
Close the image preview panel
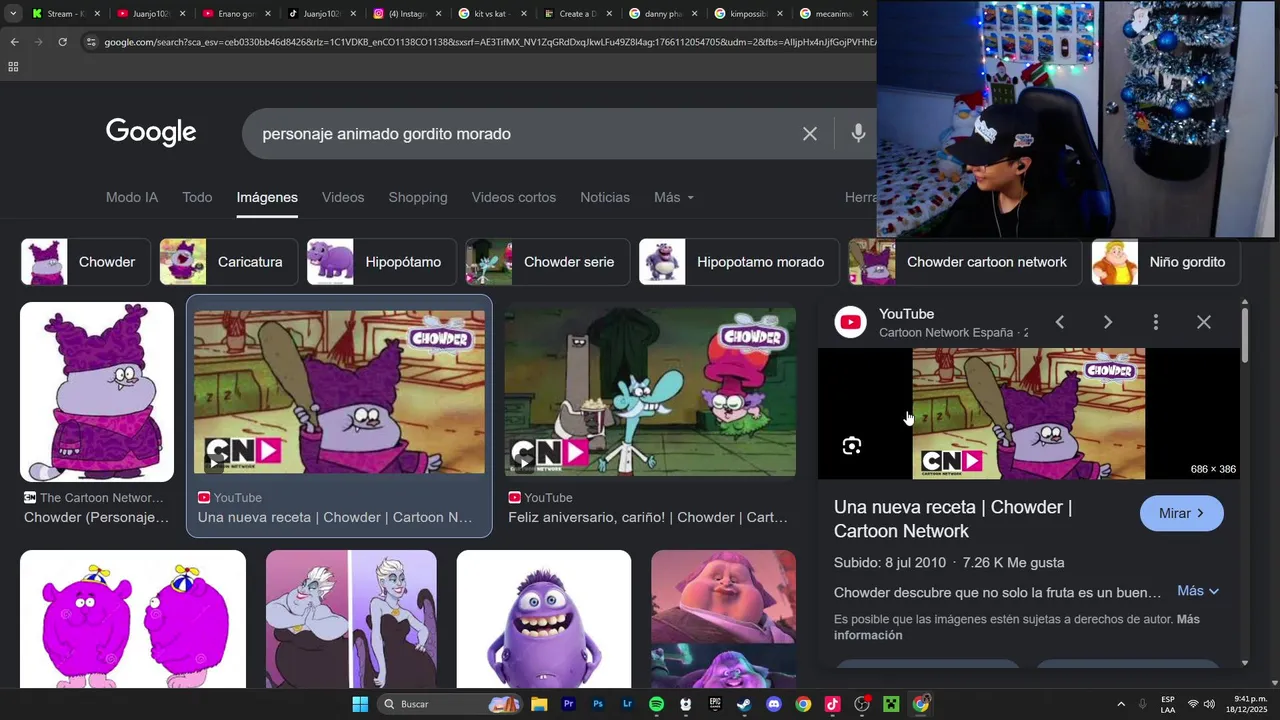point(1204,322)
